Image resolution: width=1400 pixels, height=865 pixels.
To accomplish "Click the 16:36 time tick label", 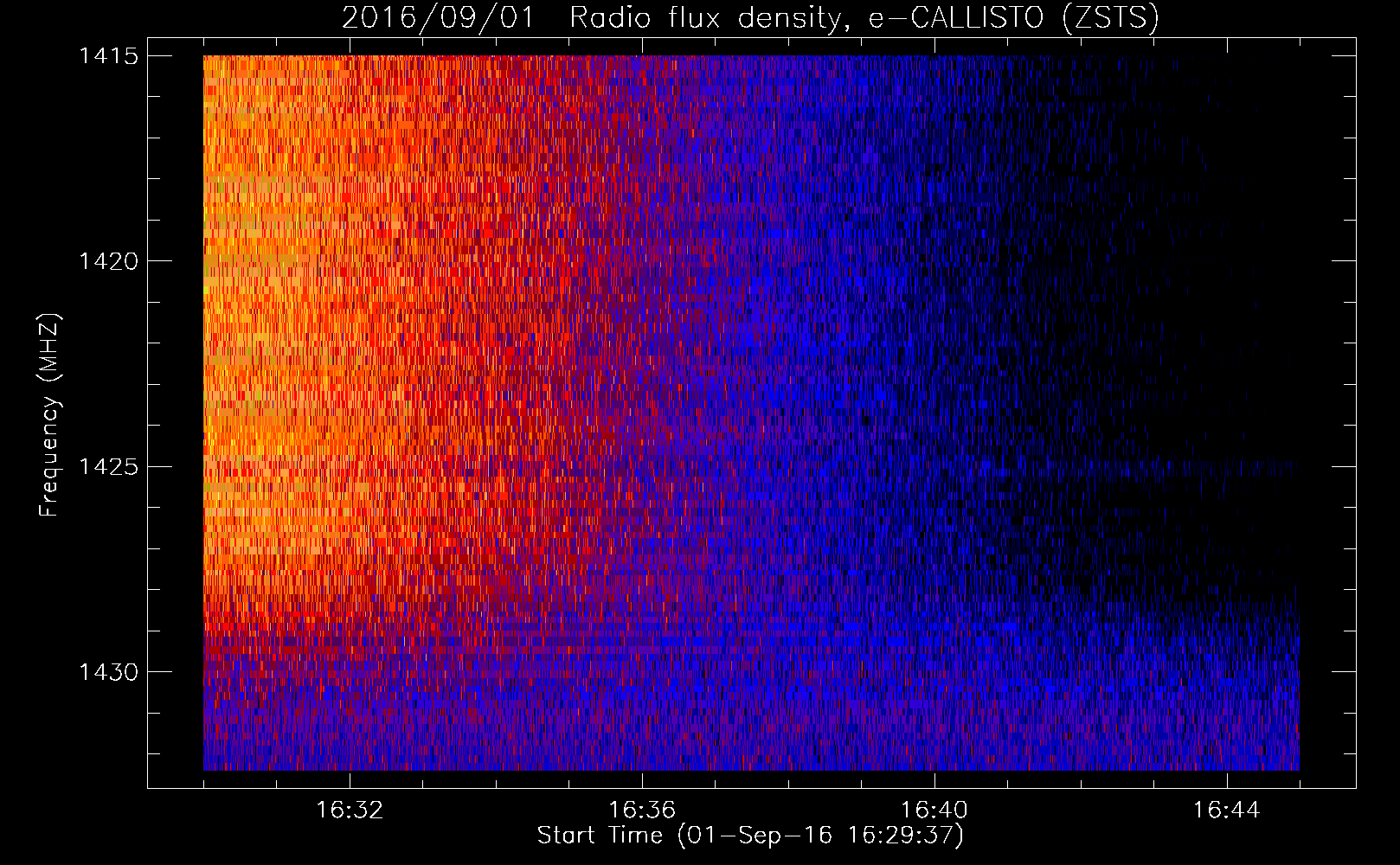I will click(642, 811).
